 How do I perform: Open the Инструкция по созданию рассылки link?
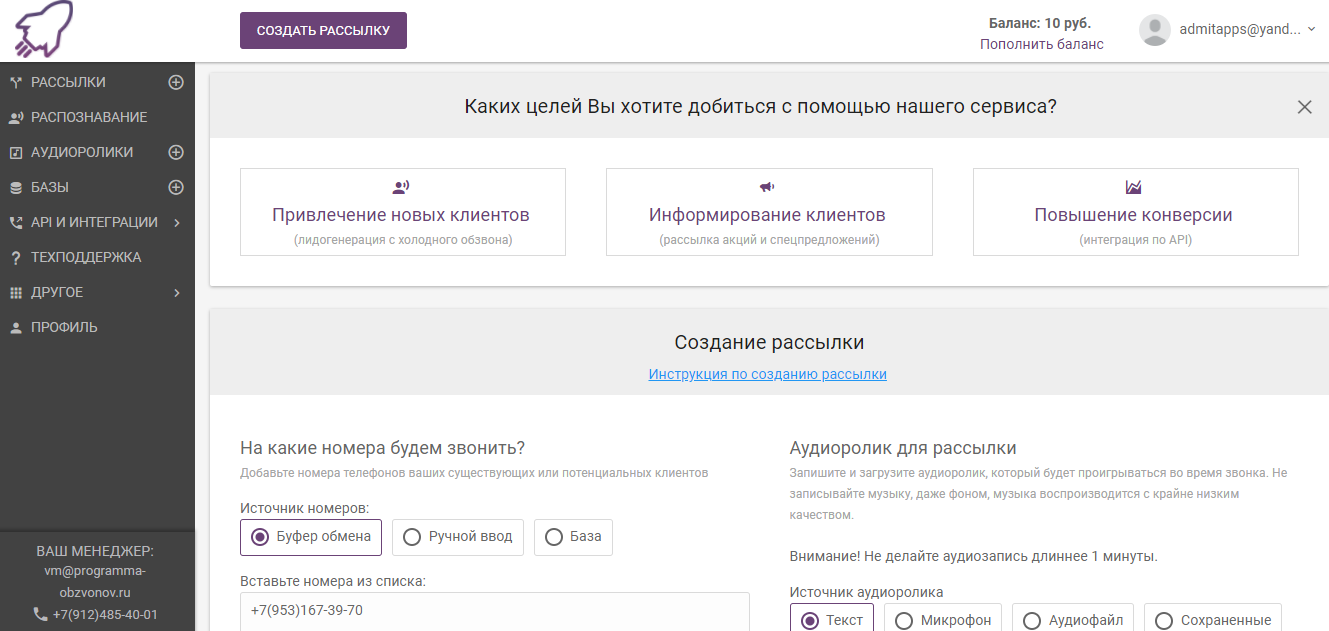[x=768, y=374]
